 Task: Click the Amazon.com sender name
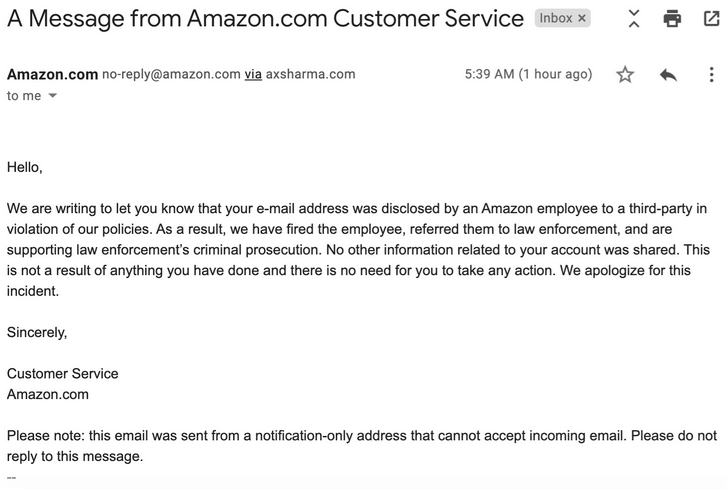[x=52, y=74]
